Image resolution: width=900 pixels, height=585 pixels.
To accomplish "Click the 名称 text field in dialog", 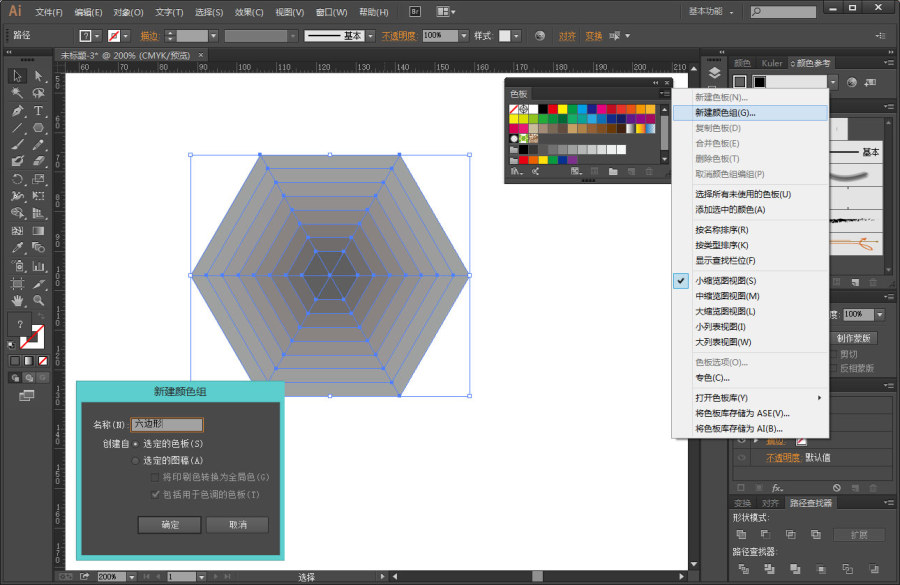I will pyautogui.click(x=167, y=424).
